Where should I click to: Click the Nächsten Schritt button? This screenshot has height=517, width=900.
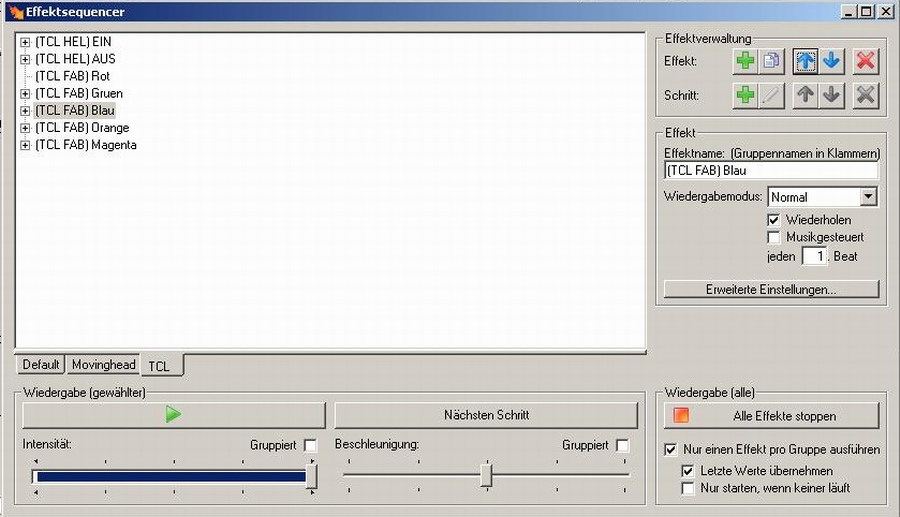coord(486,415)
